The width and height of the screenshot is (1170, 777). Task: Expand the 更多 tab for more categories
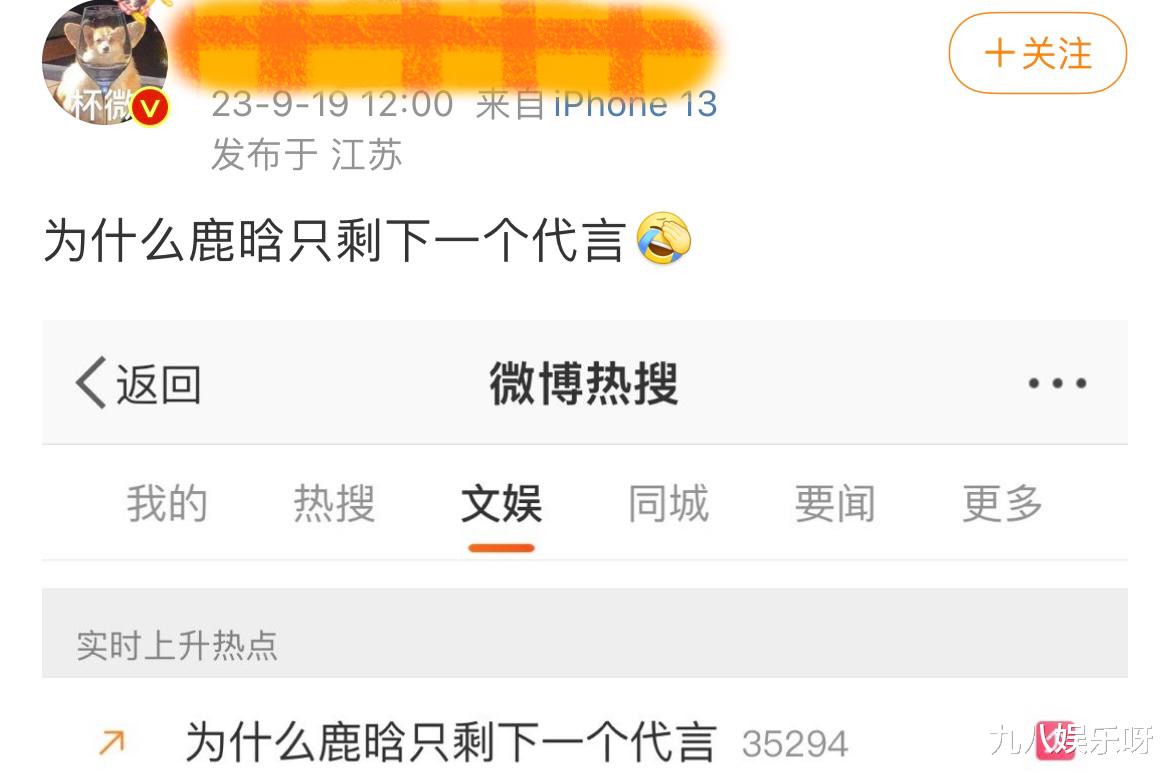click(x=1002, y=503)
